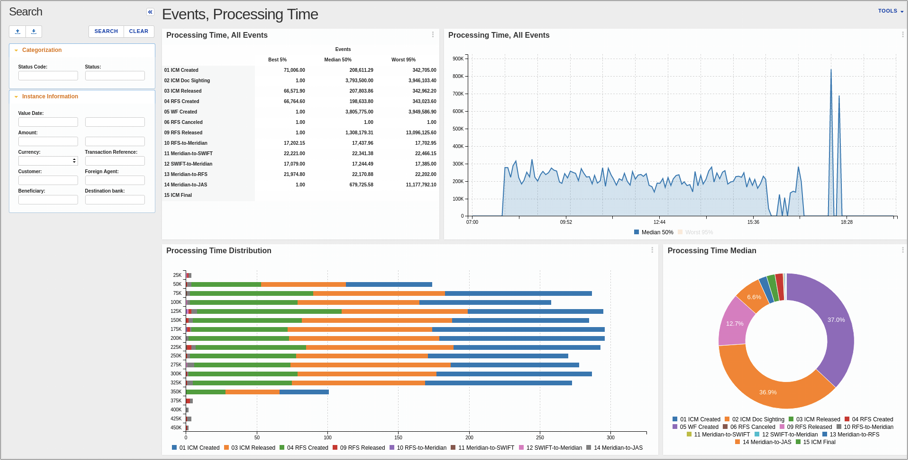Select the 09 RFS Released table row label
This screenshot has height=460, width=908.
pyautogui.click(x=183, y=133)
